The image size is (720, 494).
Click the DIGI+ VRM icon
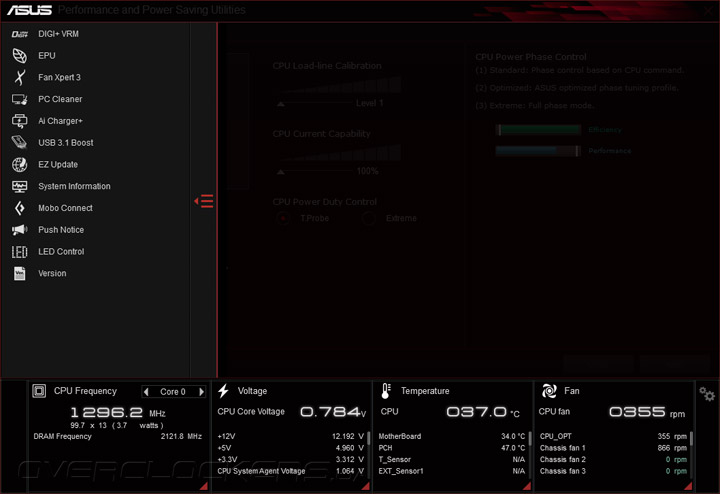[x=19, y=34]
